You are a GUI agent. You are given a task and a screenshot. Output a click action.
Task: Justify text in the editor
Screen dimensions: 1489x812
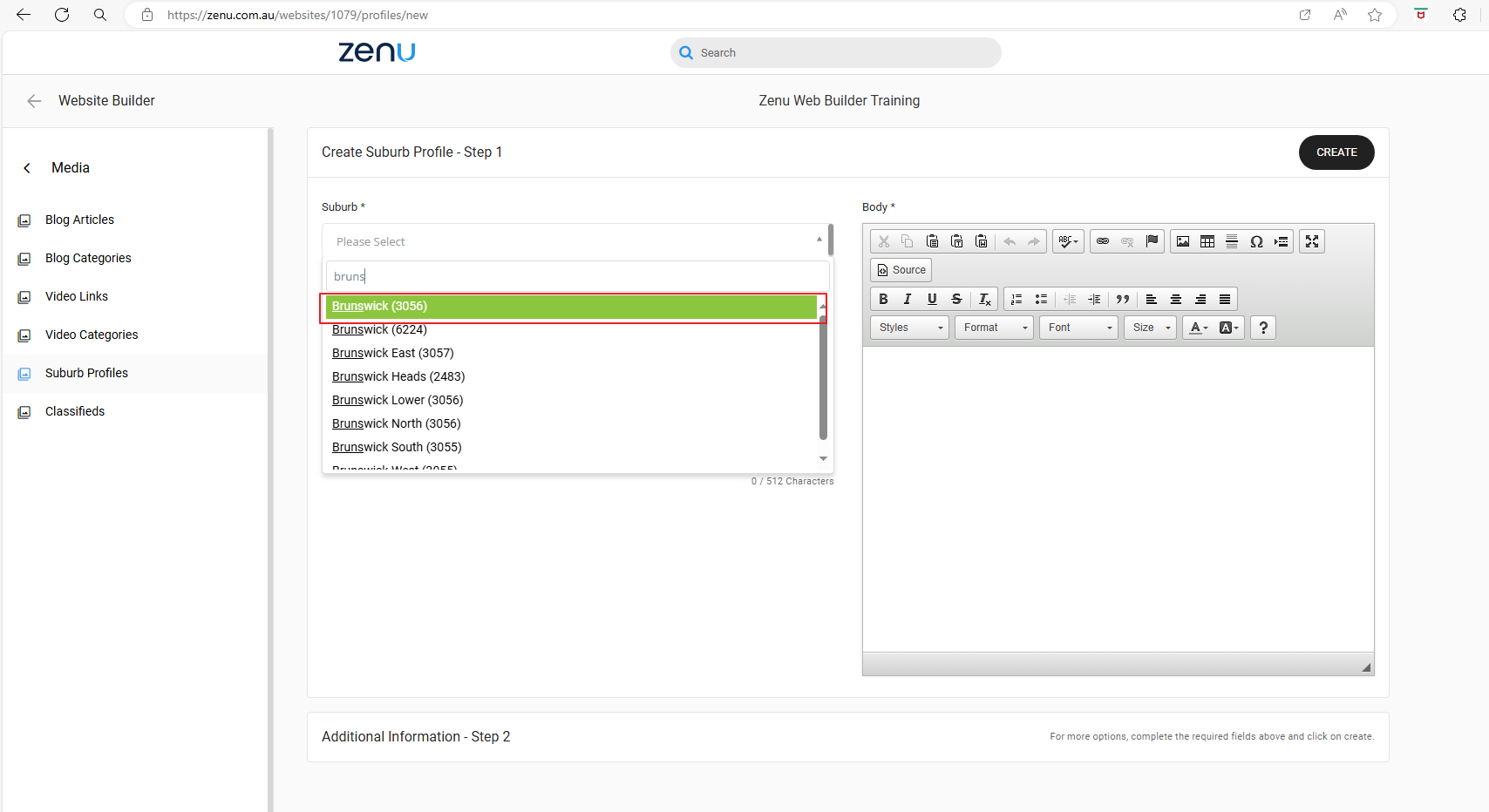[x=1225, y=299]
